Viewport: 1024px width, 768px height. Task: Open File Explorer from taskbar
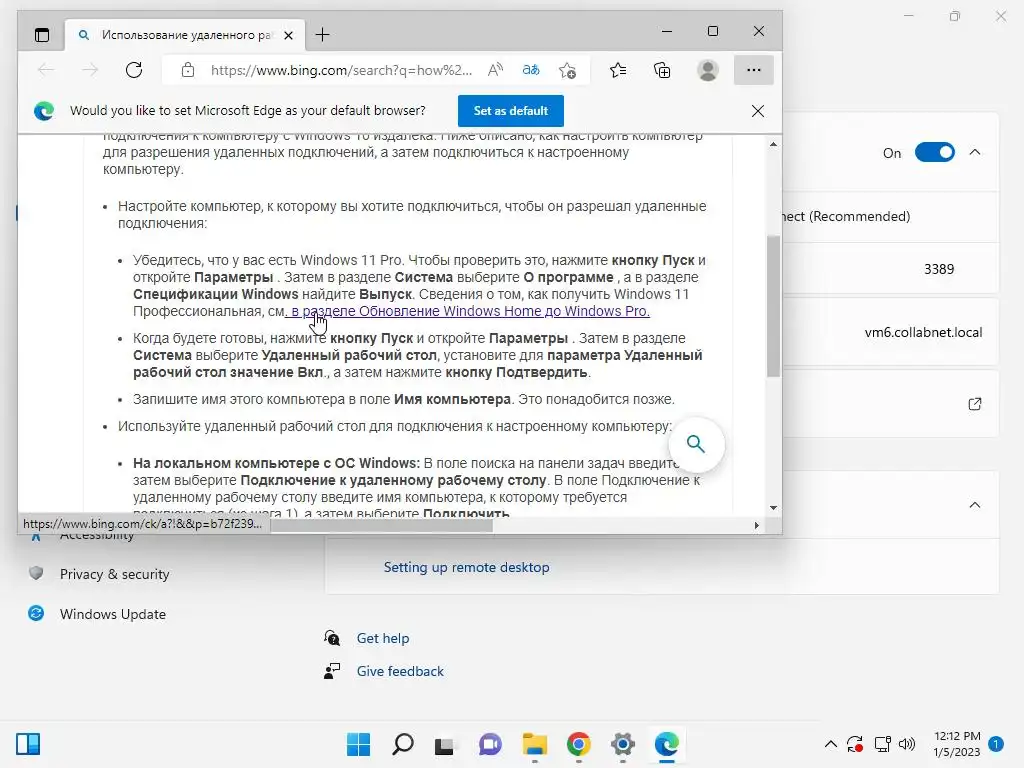534,744
